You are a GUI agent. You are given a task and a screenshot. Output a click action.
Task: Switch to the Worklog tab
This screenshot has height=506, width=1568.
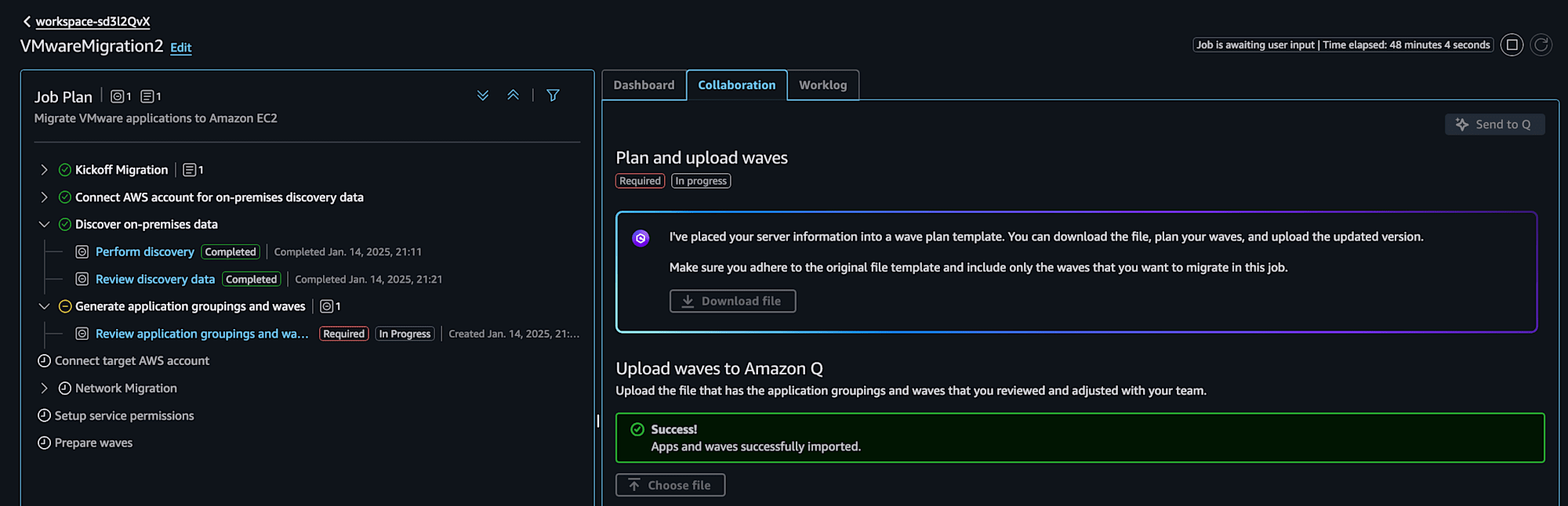click(823, 85)
